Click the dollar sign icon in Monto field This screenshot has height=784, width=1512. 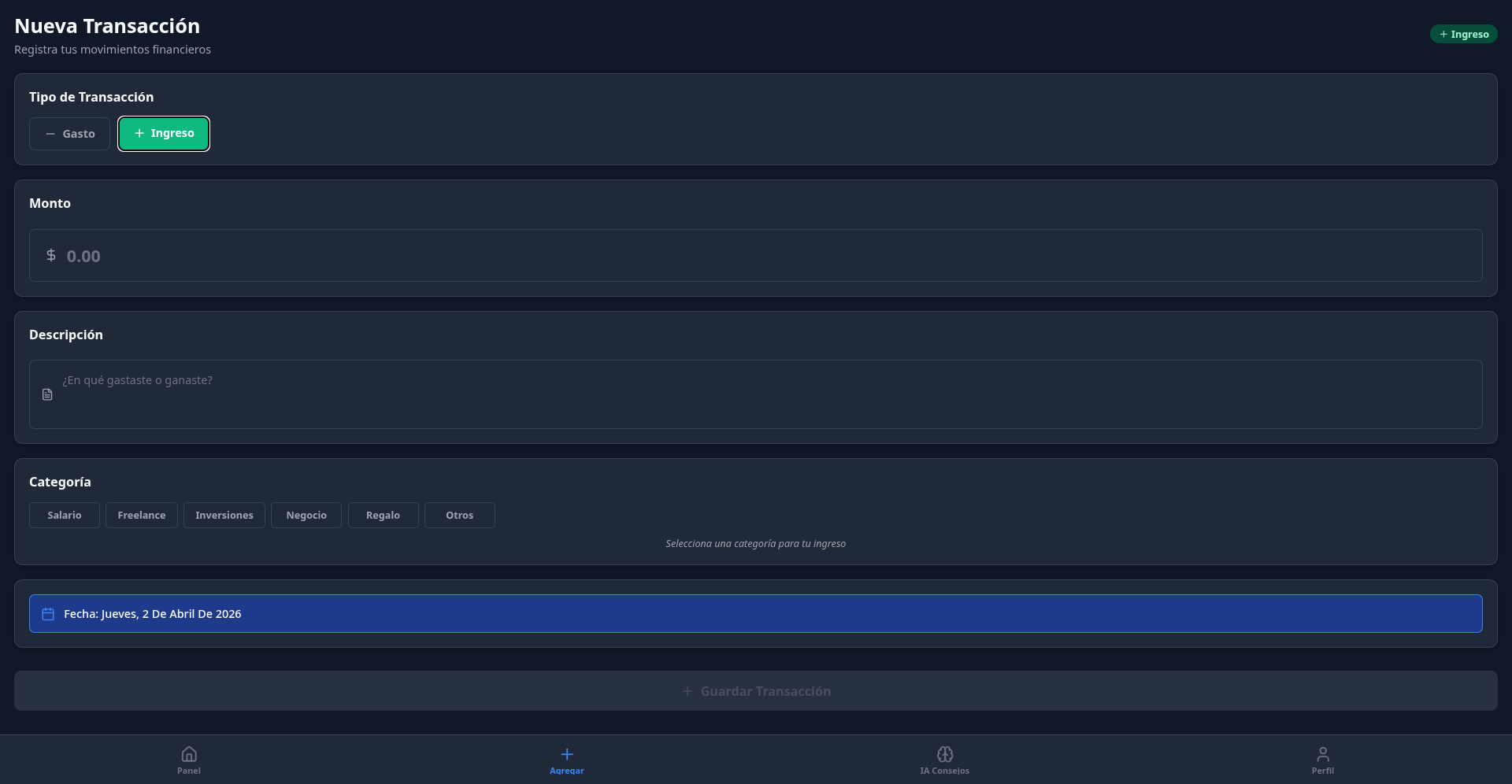[51, 255]
